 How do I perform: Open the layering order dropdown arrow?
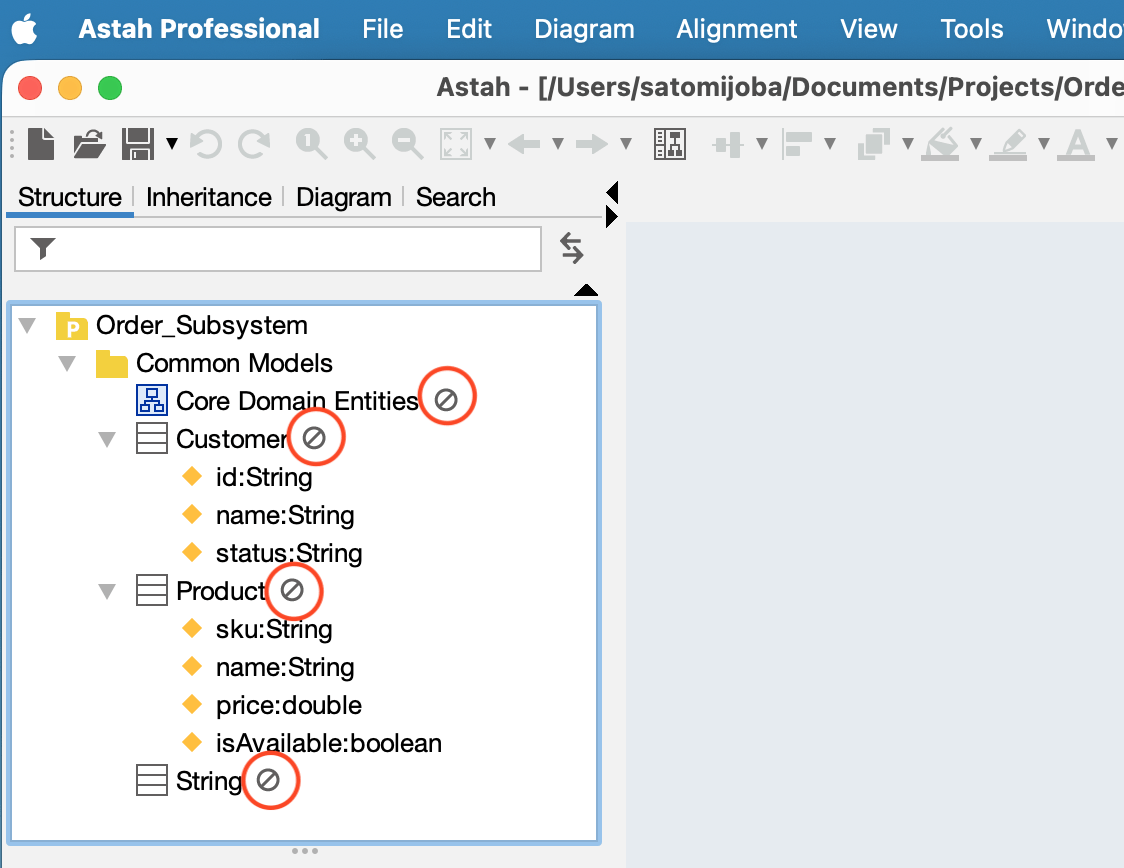(x=908, y=143)
